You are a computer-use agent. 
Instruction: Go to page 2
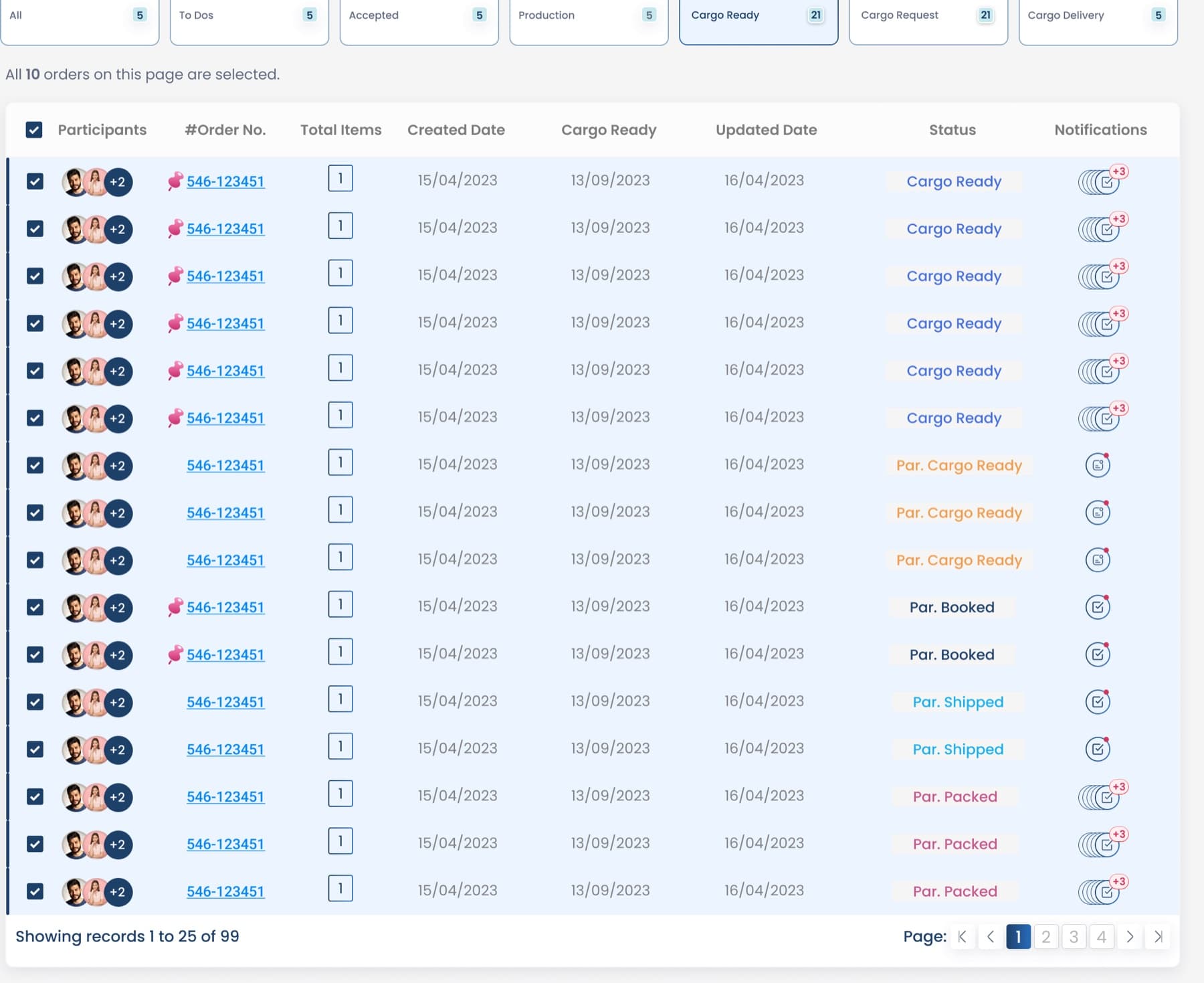(1046, 936)
